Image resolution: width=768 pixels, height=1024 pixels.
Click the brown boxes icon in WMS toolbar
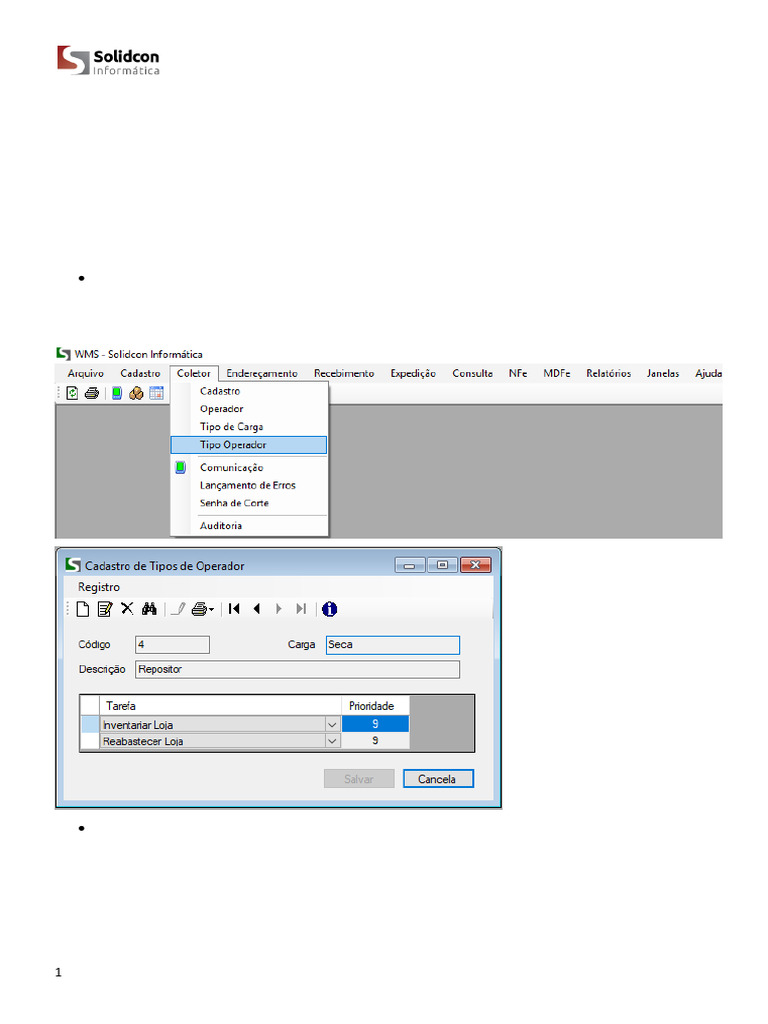(x=136, y=393)
